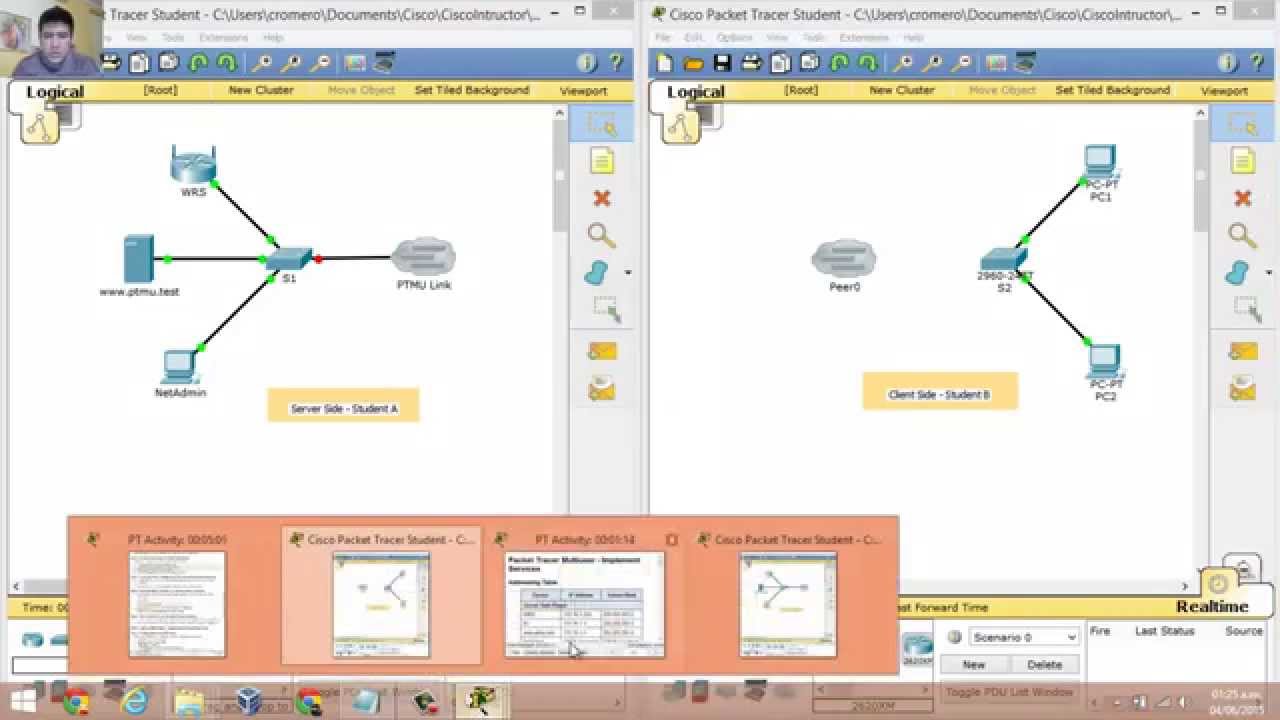Click Undo arrow in Server Side window toolbar
This screenshot has height=720, width=1280.
[198, 63]
